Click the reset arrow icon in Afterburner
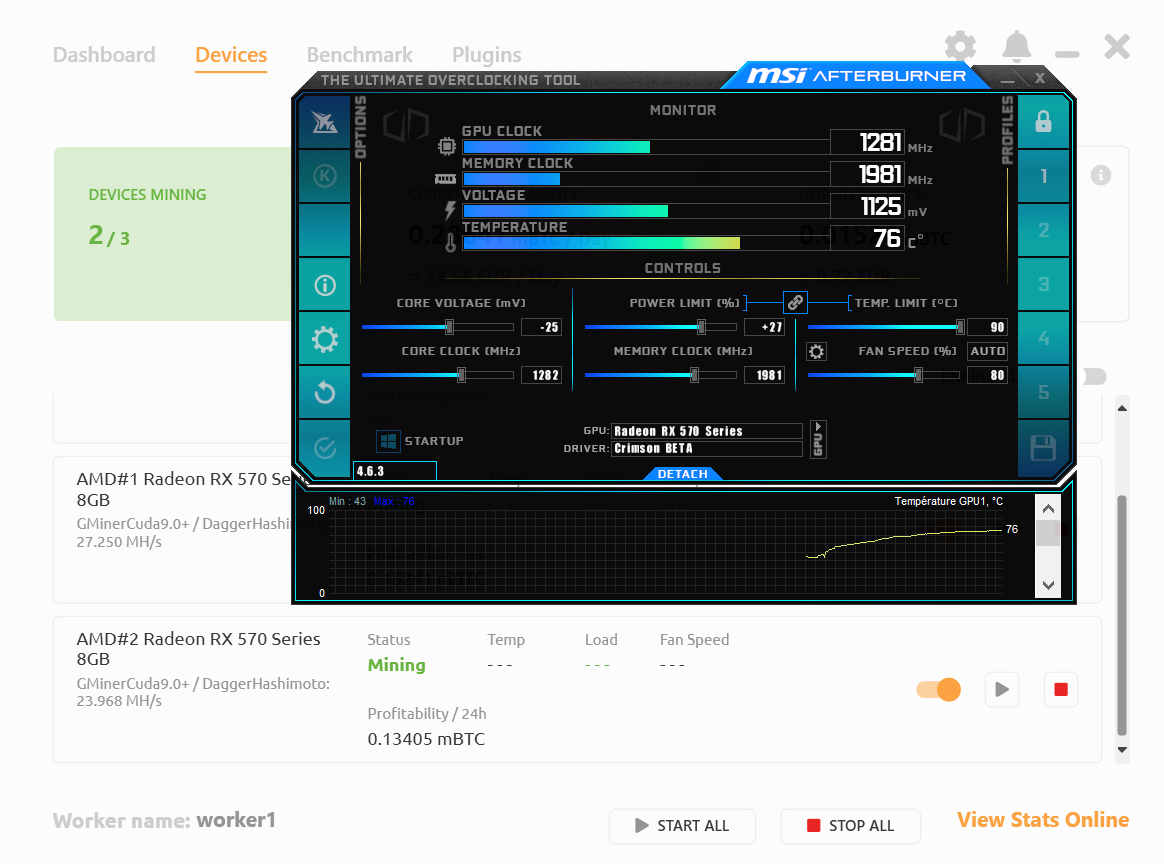The image size is (1164, 864). pos(324,393)
